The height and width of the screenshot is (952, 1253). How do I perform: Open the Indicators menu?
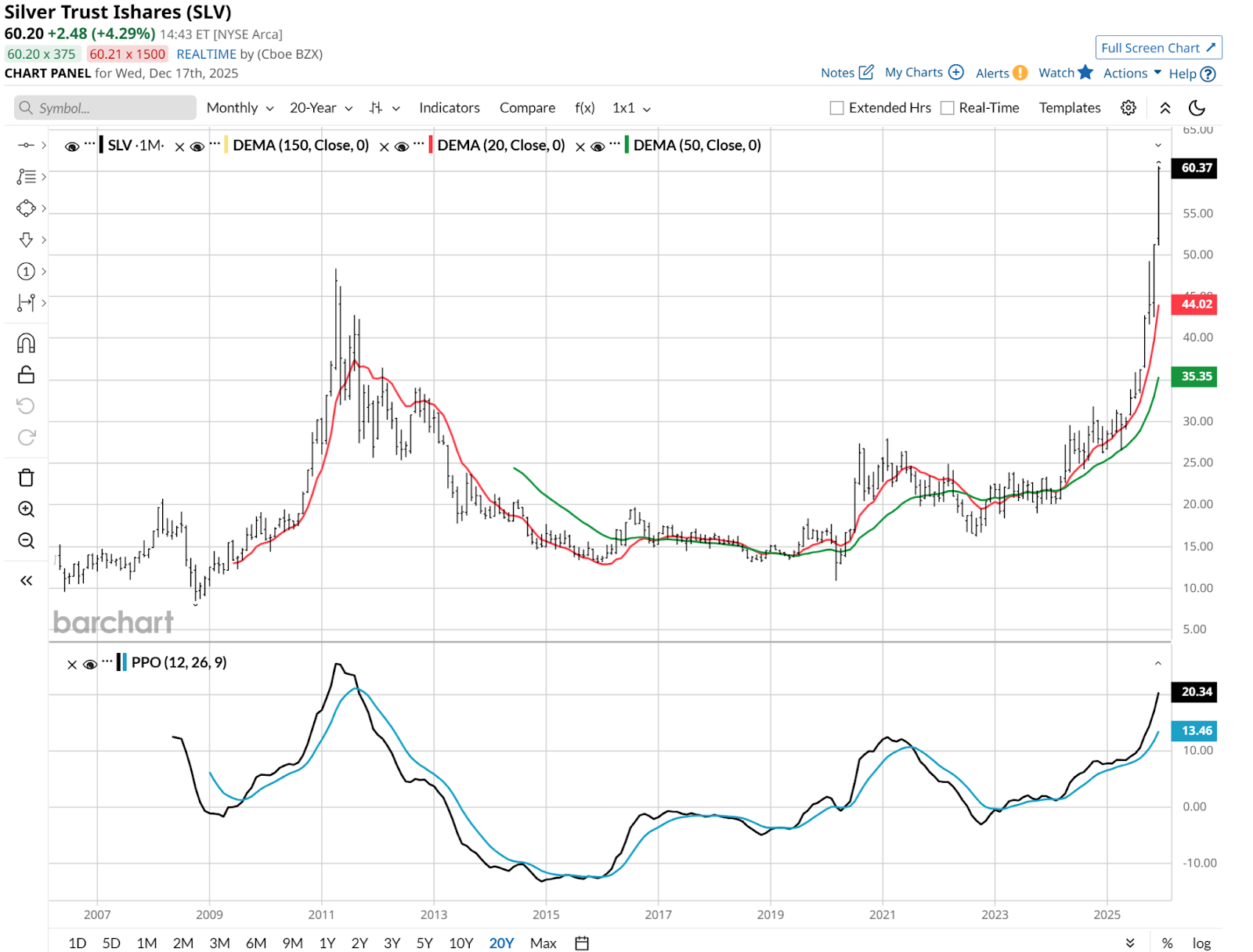449,108
